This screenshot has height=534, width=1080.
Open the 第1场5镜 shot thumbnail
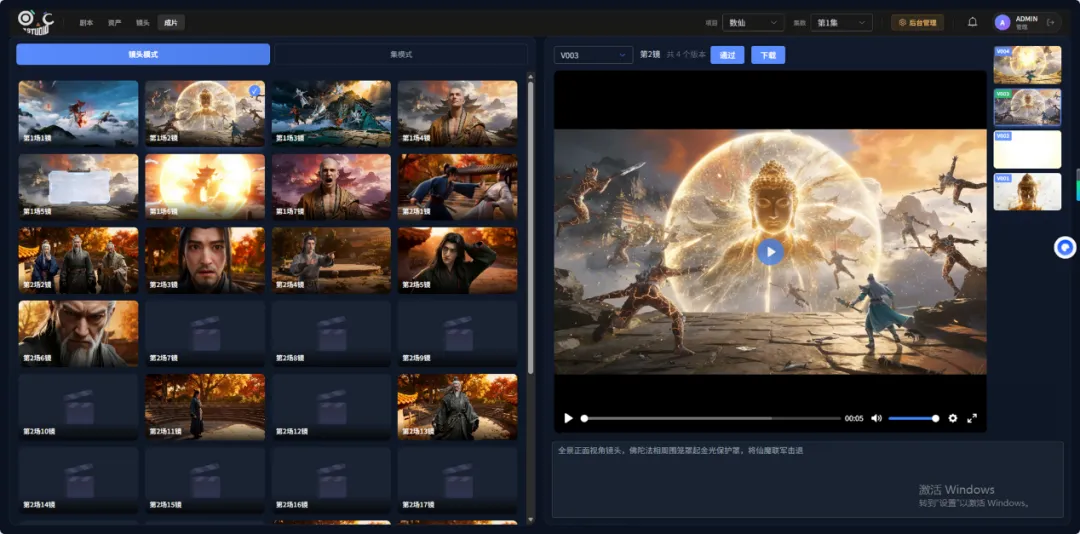click(x=79, y=187)
